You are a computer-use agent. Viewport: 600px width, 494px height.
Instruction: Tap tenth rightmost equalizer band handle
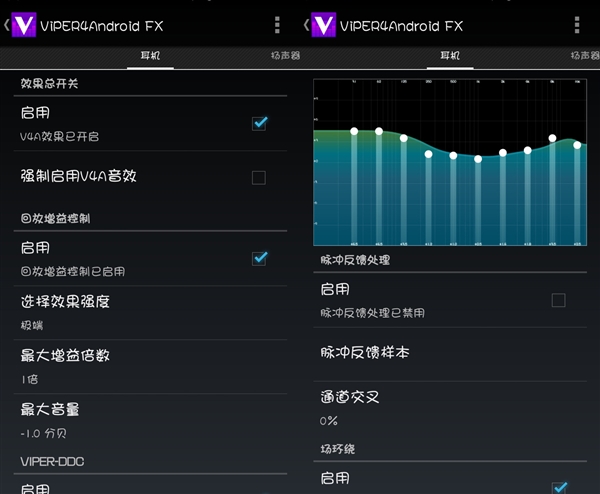[x=577, y=145]
